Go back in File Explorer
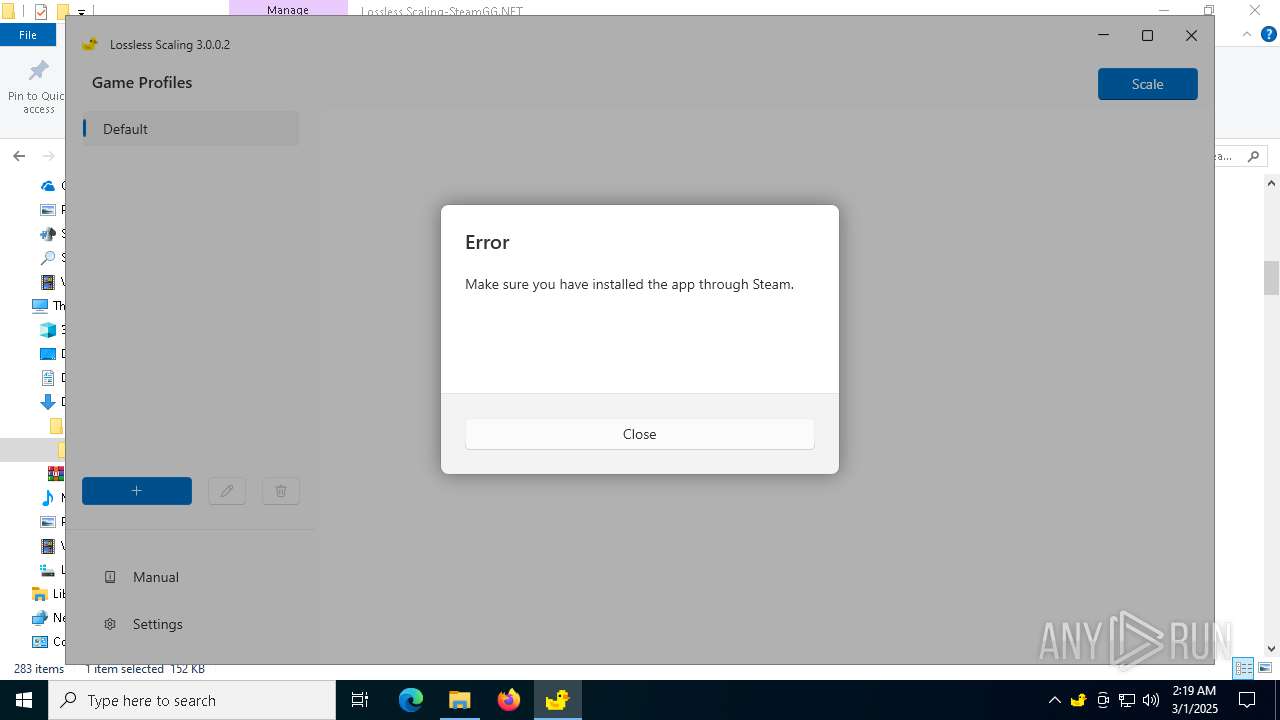This screenshot has height=720, width=1280. [x=19, y=156]
